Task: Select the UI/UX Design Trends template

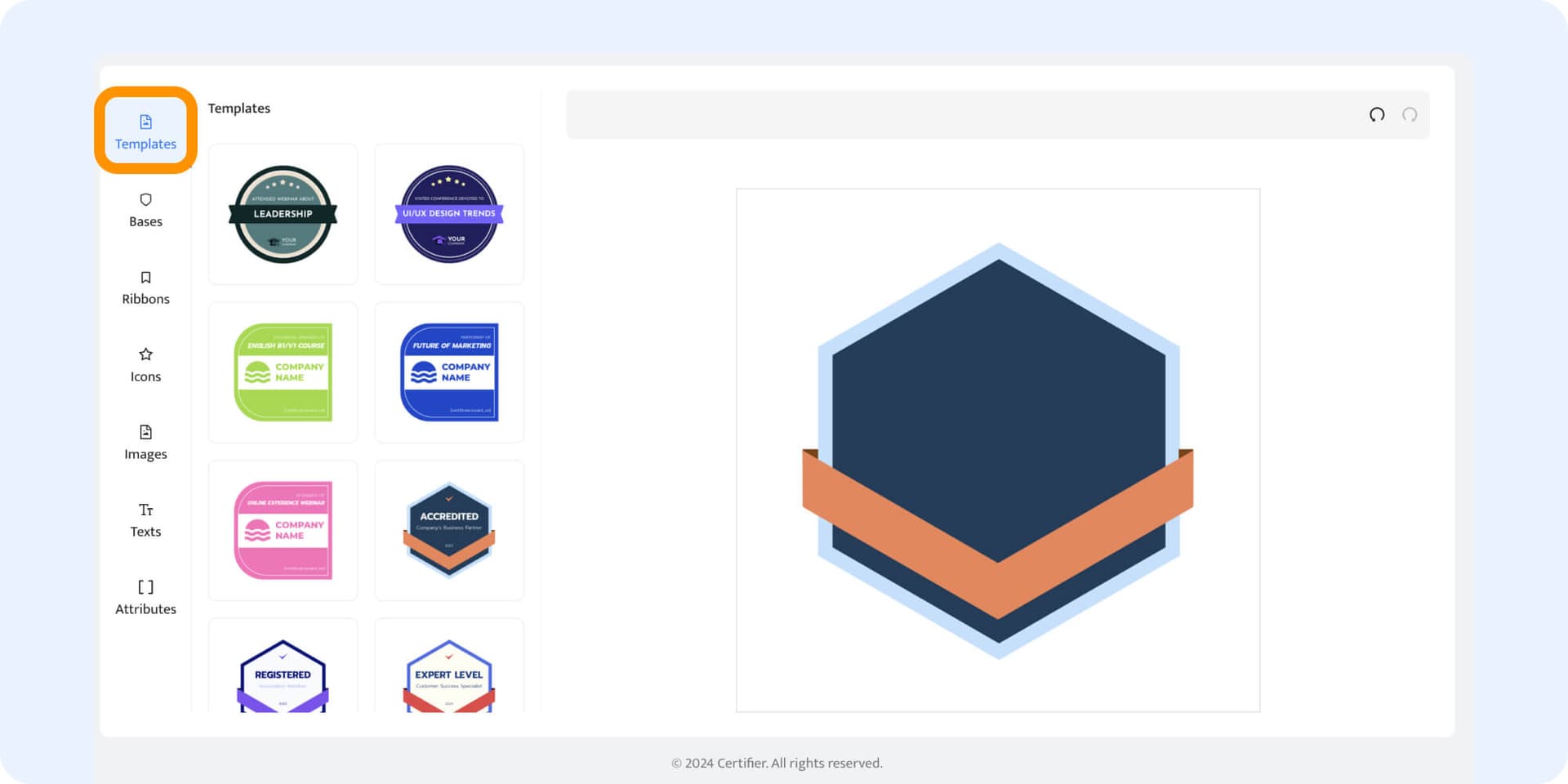Action: (449, 214)
